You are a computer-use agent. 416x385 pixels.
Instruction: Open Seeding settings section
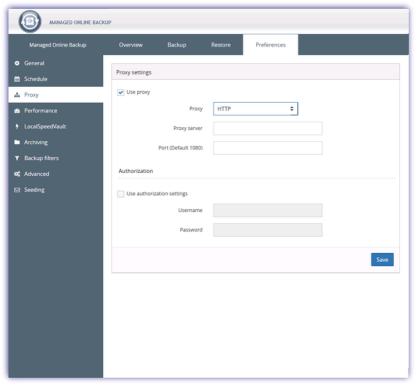point(56,190)
